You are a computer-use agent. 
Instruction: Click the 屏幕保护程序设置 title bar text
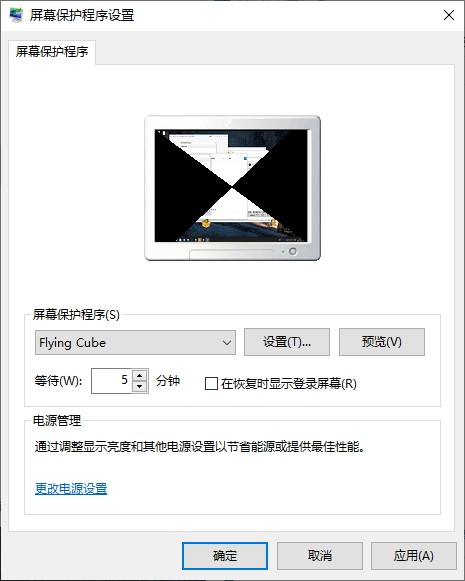tap(82, 15)
